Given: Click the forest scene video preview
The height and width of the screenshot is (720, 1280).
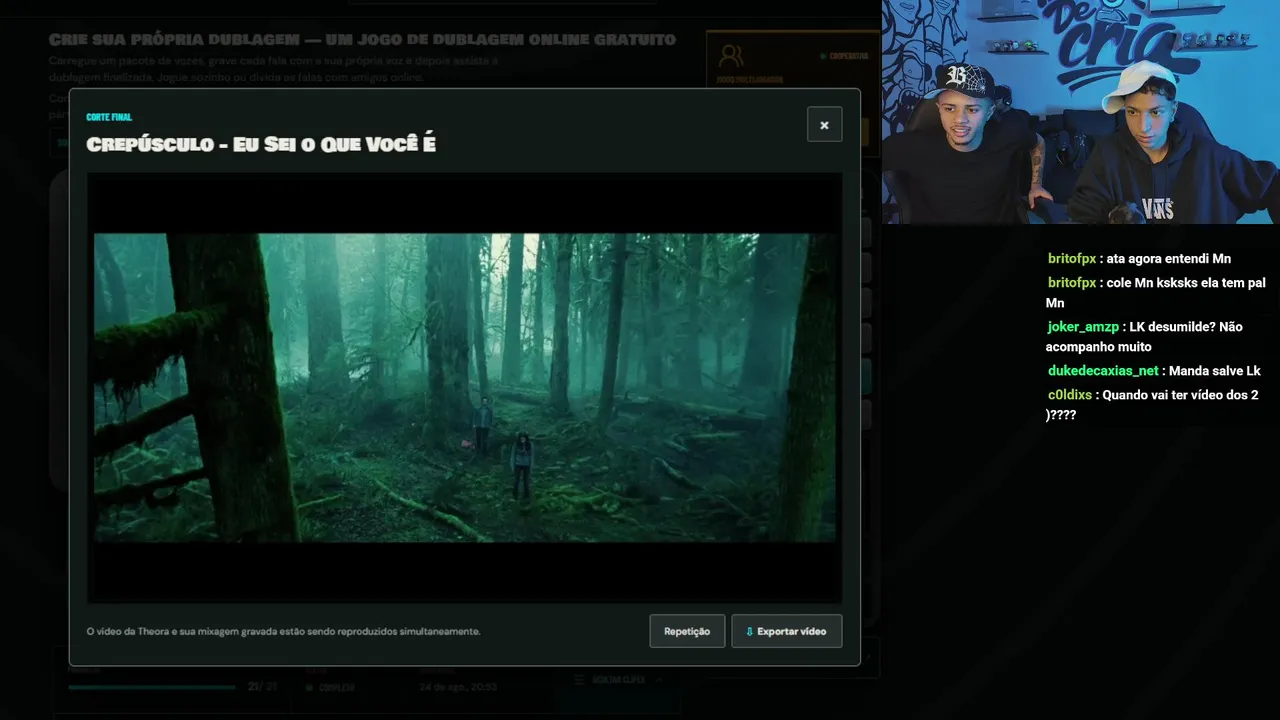Looking at the screenshot, I should pyautogui.click(x=464, y=388).
